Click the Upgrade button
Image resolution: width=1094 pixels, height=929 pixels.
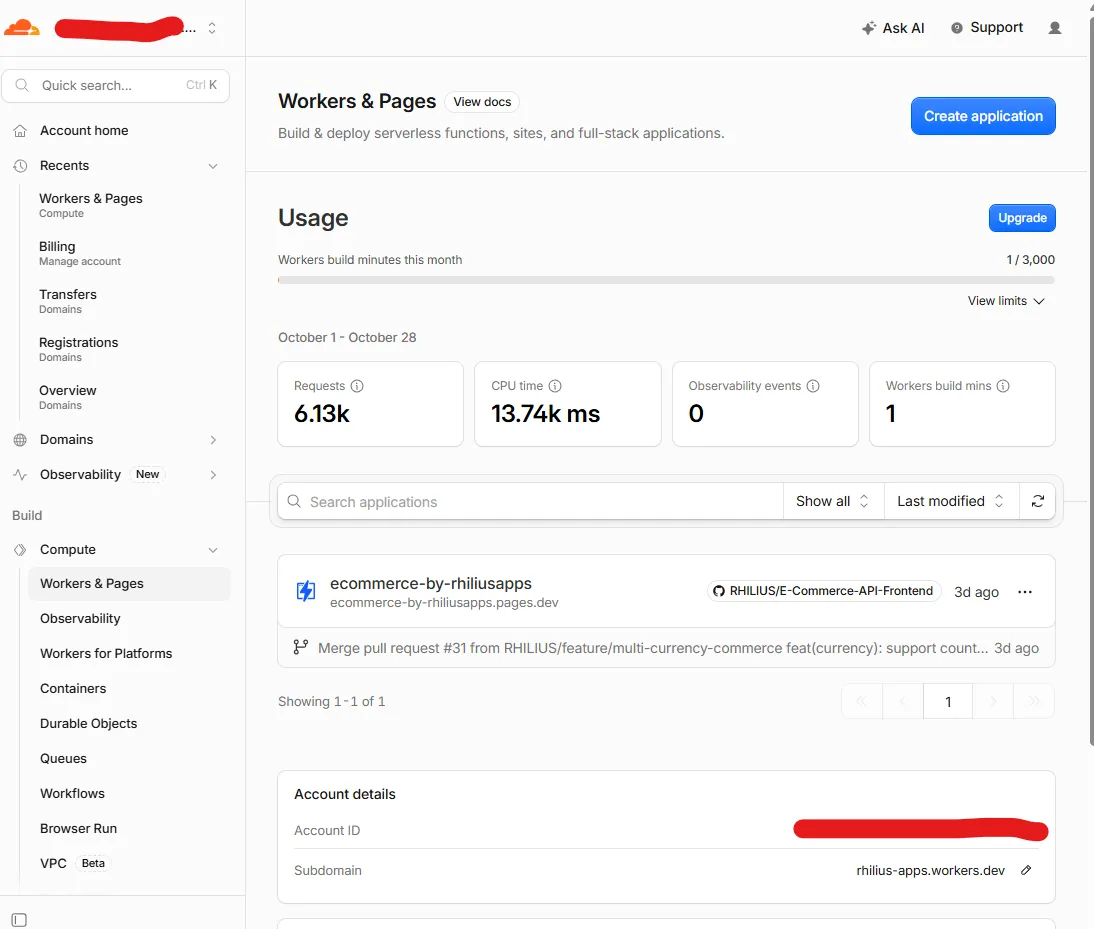coord(1021,218)
